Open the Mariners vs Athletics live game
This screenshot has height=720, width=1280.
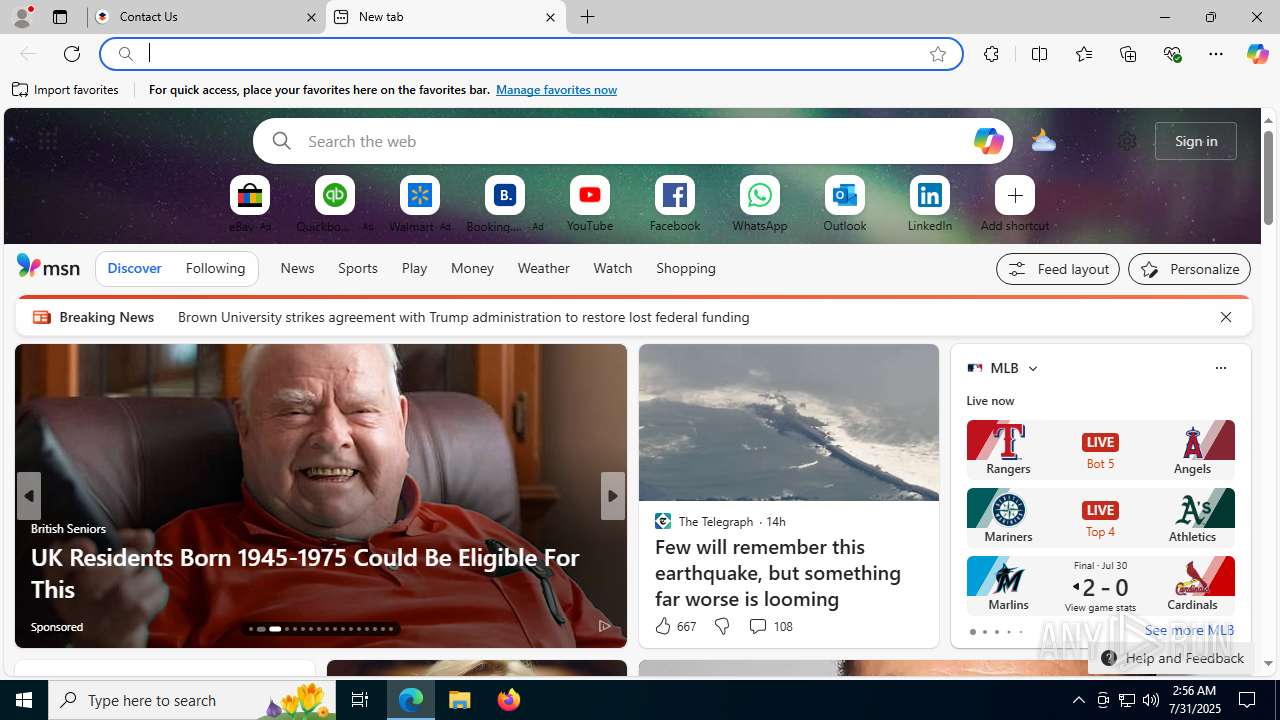pos(1100,517)
